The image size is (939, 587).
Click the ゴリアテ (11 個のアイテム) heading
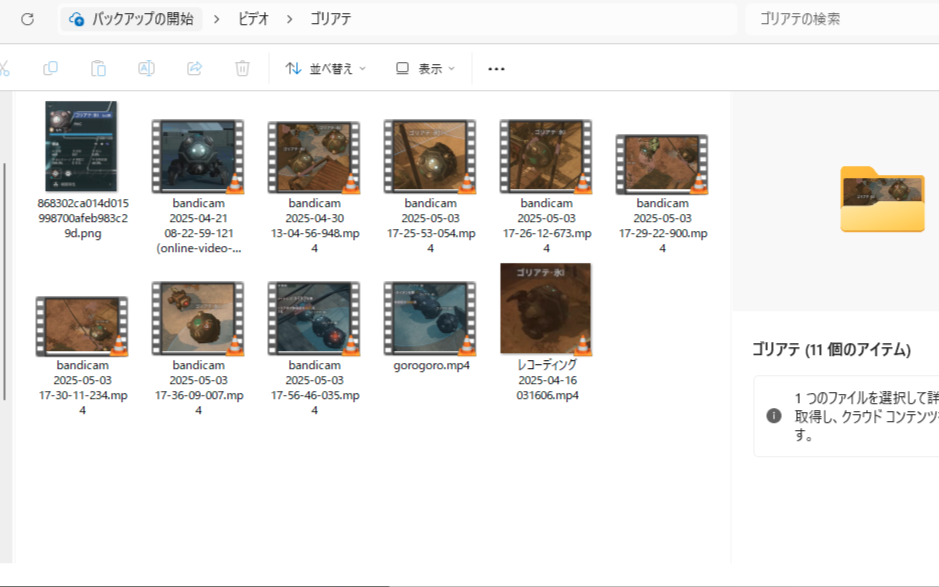click(831, 349)
